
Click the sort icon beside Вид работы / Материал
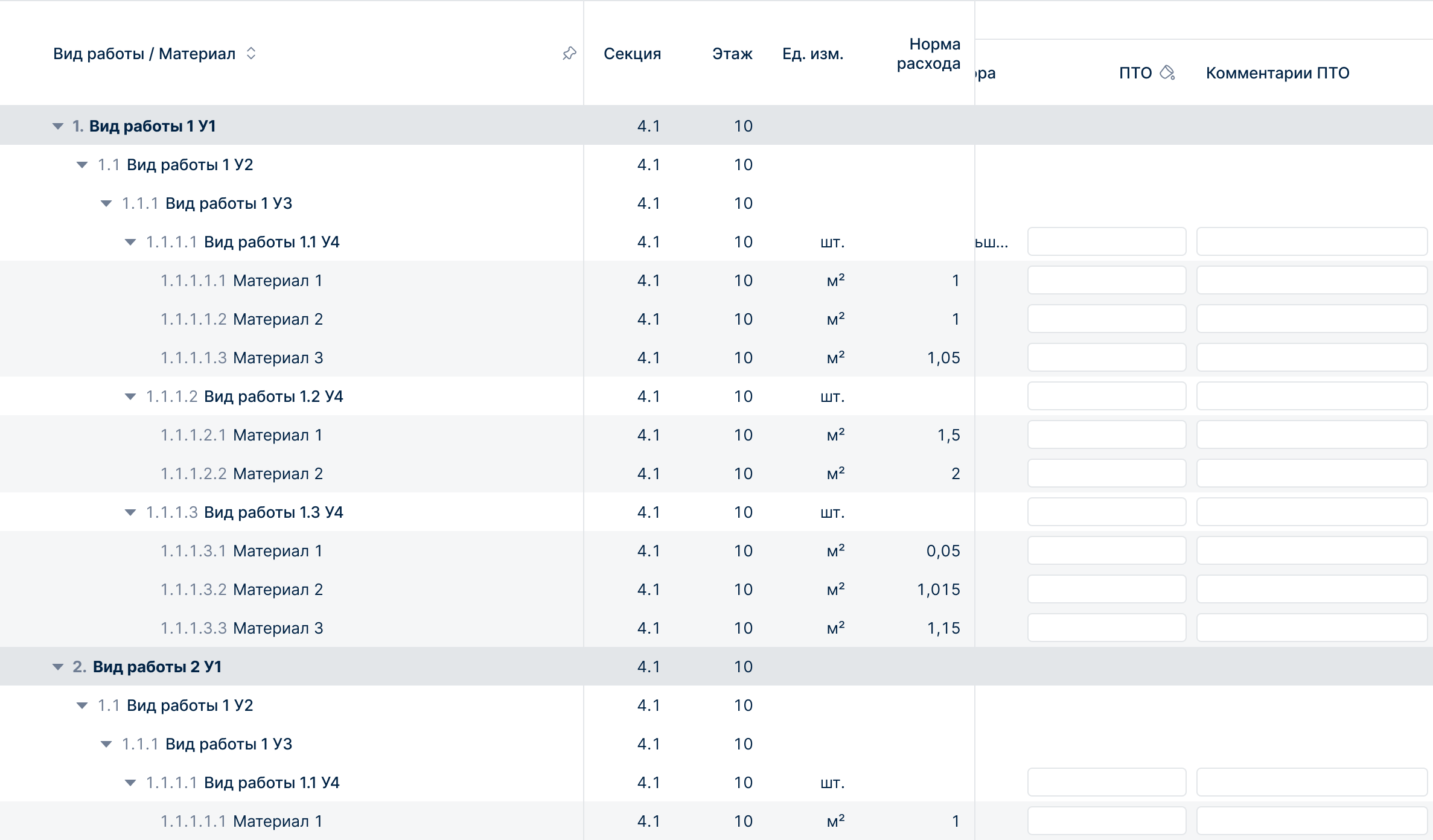251,54
